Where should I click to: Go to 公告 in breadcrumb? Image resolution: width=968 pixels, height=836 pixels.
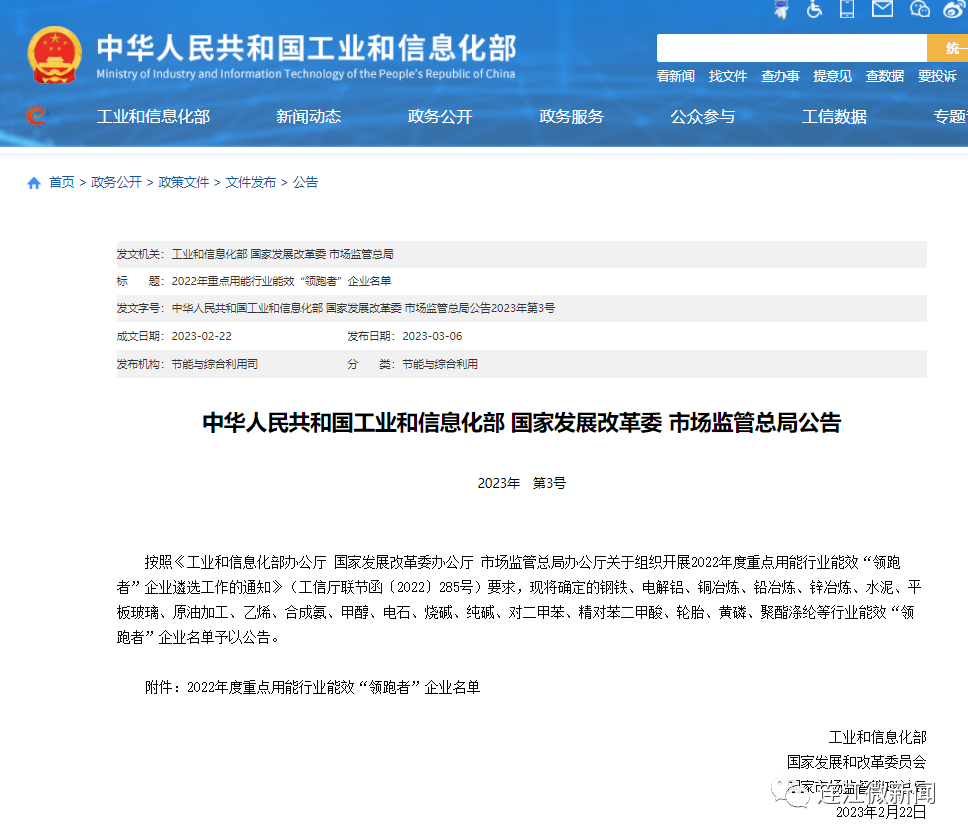pyautogui.click(x=306, y=182)
